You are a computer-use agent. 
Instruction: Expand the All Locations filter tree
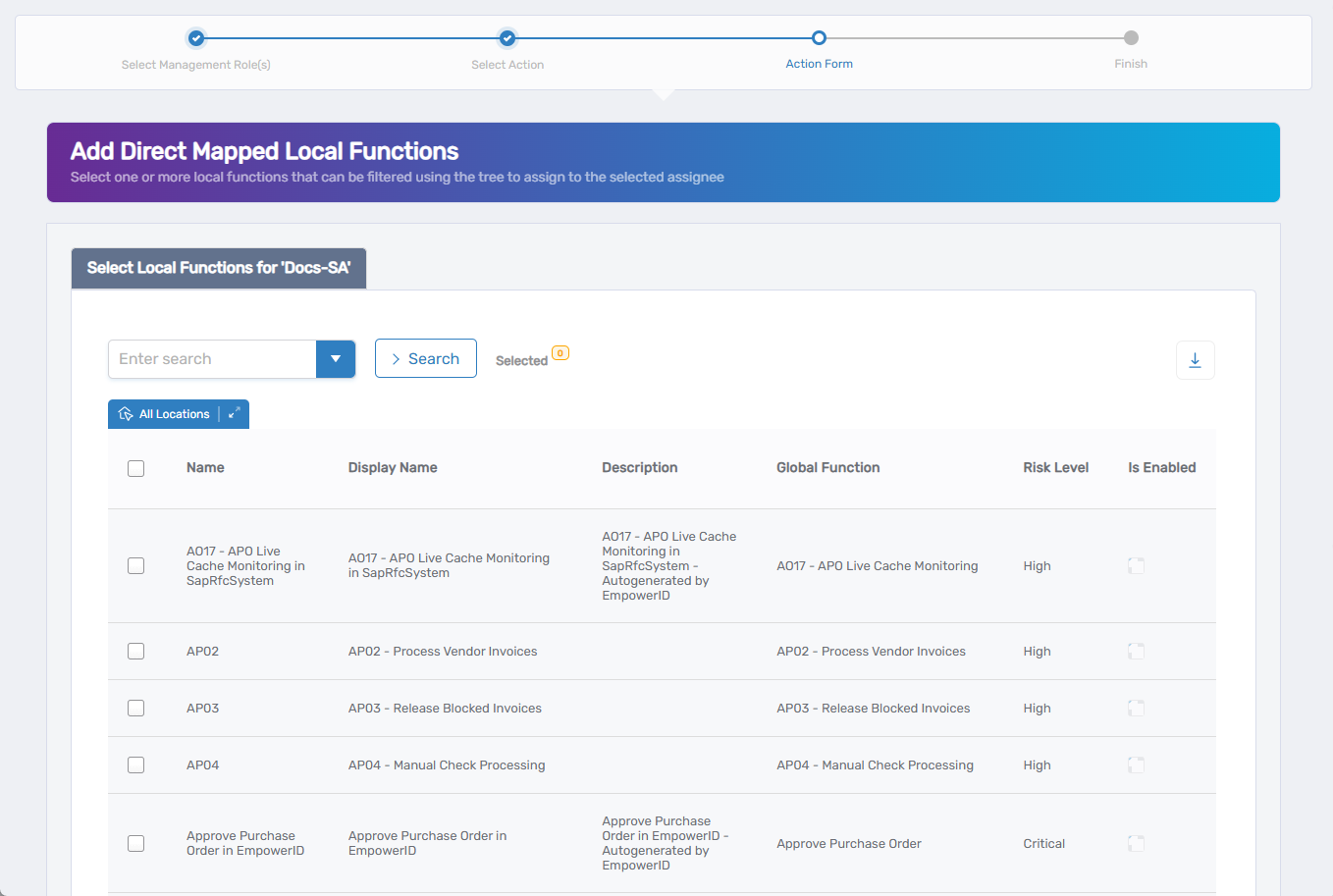click(x=178, y=413)
